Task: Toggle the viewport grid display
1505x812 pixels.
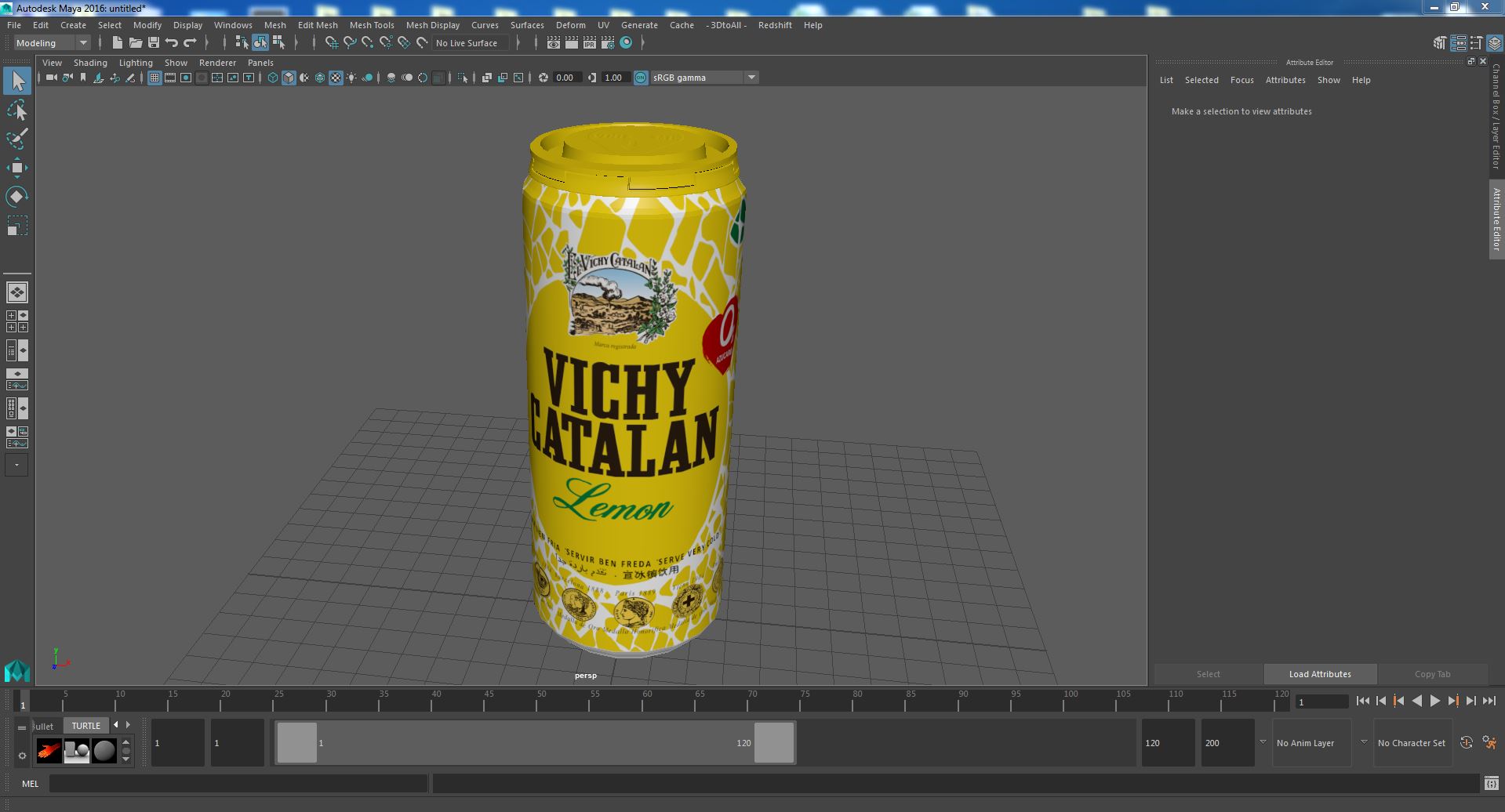Action: point(154,78)
